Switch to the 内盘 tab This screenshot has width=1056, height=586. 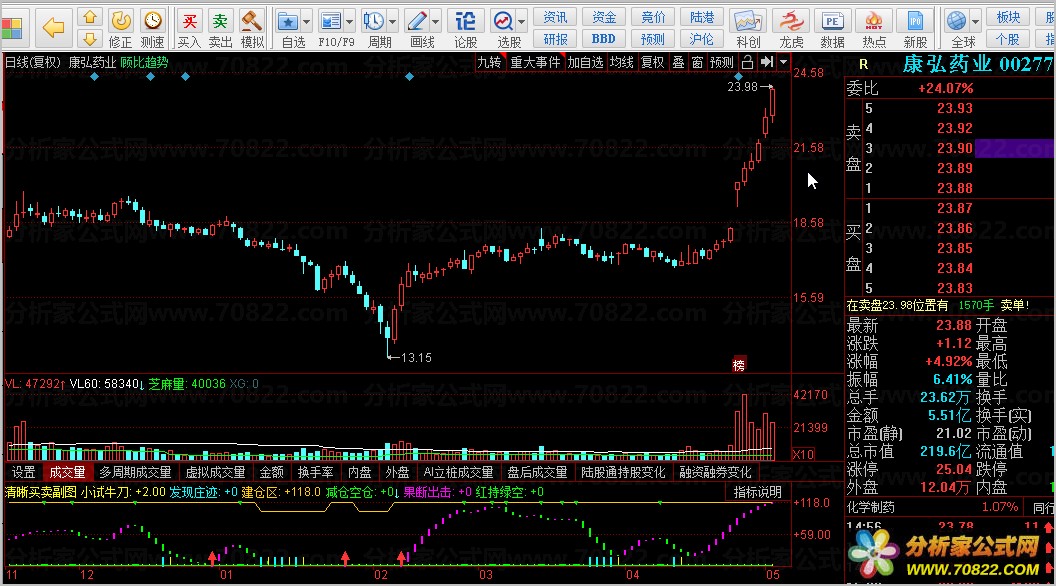(359, 472)
